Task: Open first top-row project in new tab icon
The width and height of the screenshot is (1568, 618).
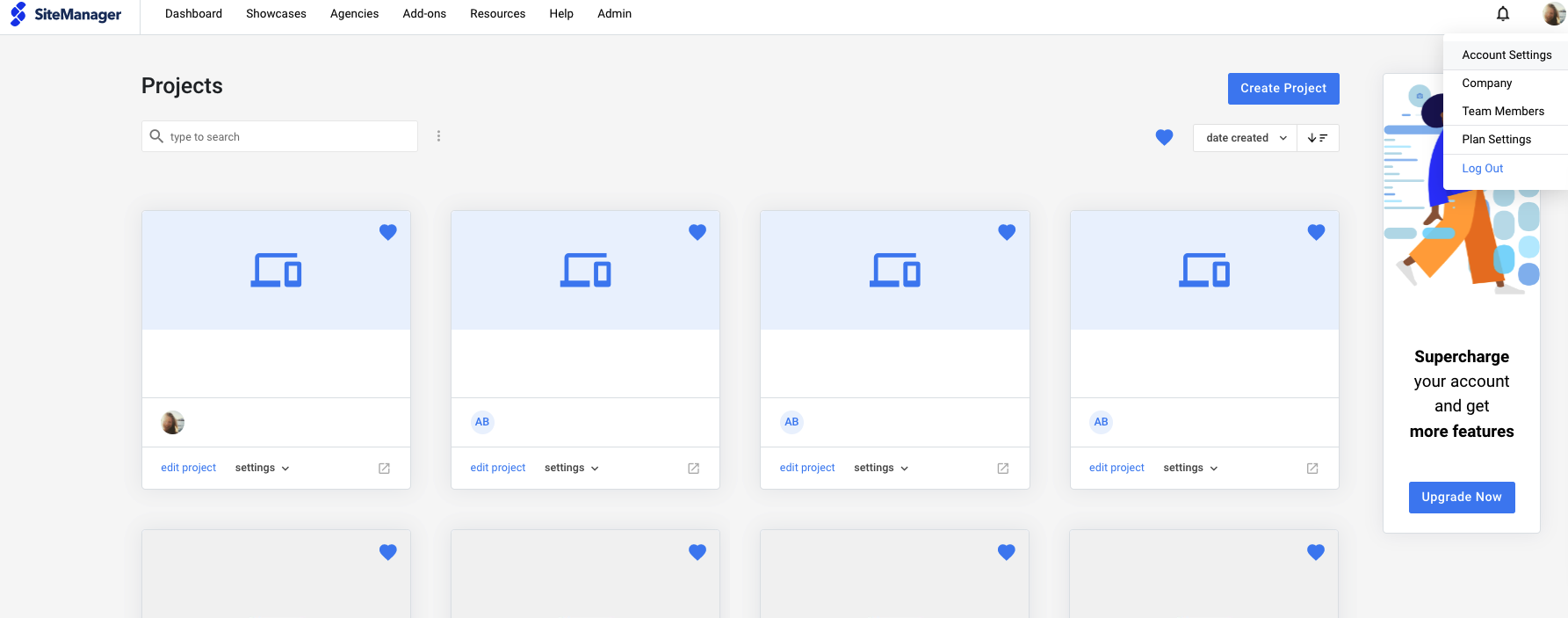Action: [384, 469]
